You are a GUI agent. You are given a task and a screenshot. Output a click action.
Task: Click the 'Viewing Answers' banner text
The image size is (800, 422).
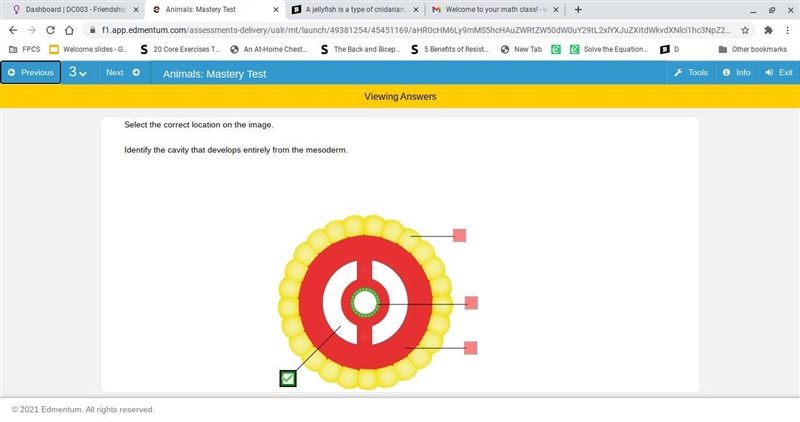(x=400, y=96)
